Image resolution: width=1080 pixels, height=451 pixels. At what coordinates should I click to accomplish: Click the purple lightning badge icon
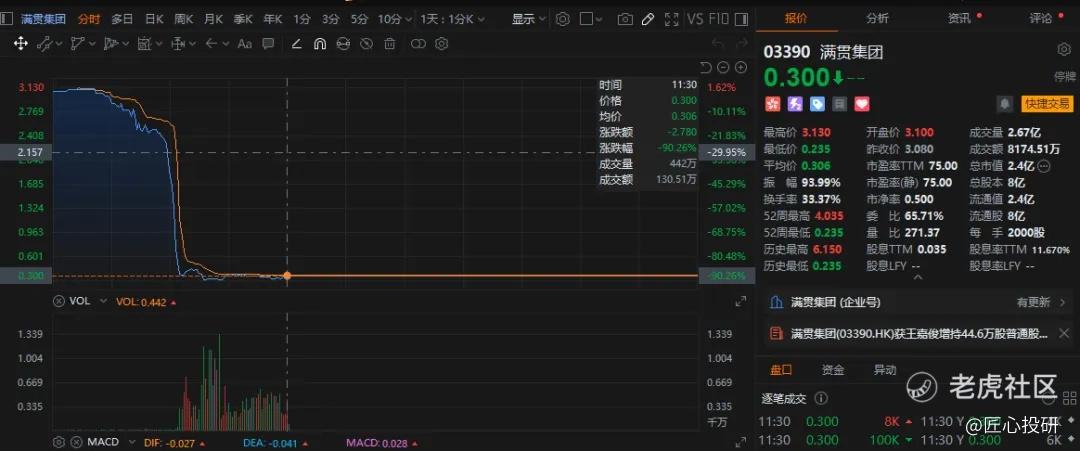click(795, 104)
